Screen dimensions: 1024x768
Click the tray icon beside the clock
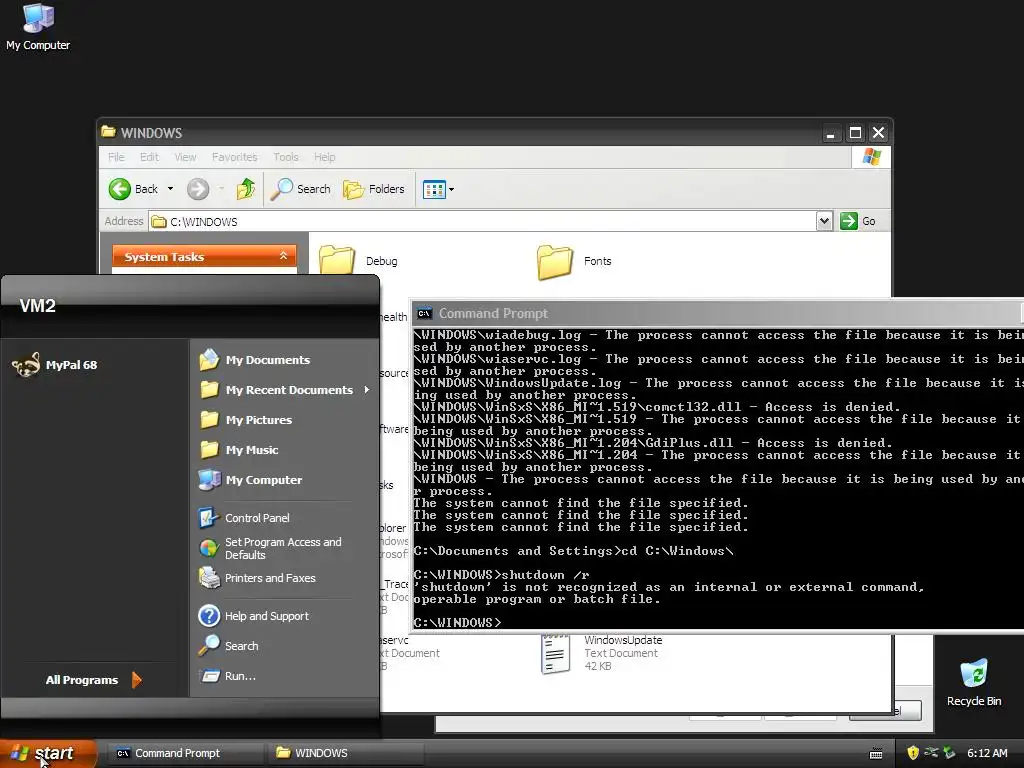click(x=950, y=753)
